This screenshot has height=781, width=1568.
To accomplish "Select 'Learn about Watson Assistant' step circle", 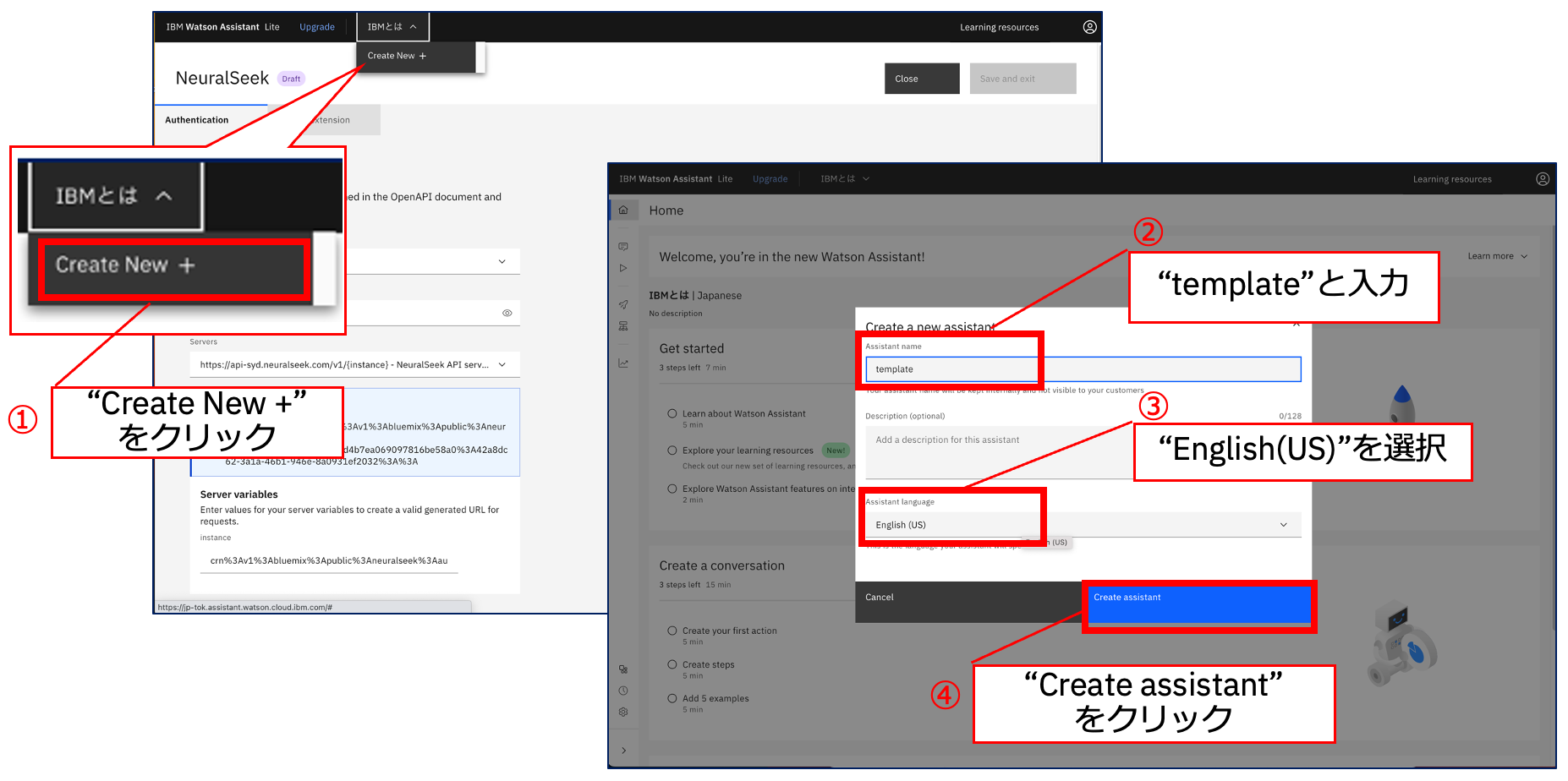I will [672, 413].
